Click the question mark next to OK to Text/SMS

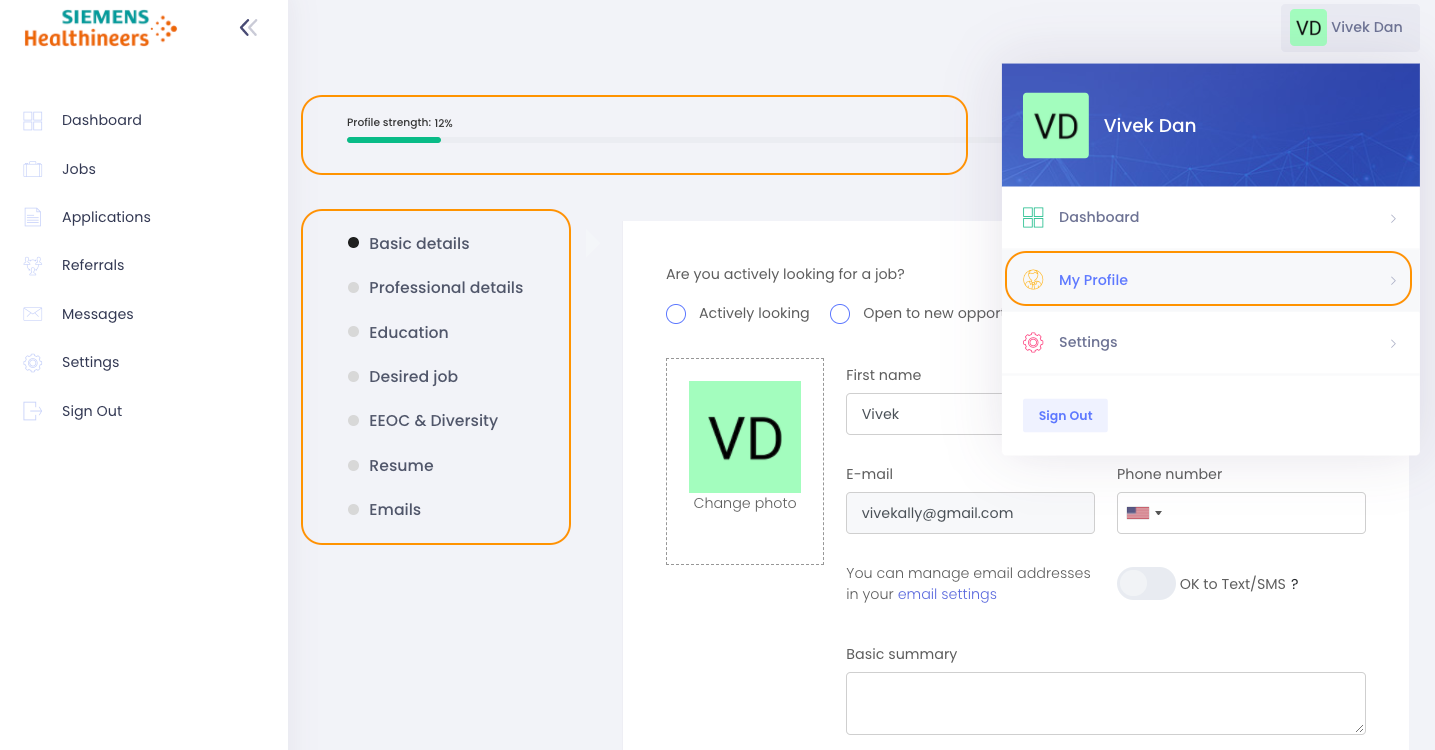pyautogui.click(x=1294, y=584)
